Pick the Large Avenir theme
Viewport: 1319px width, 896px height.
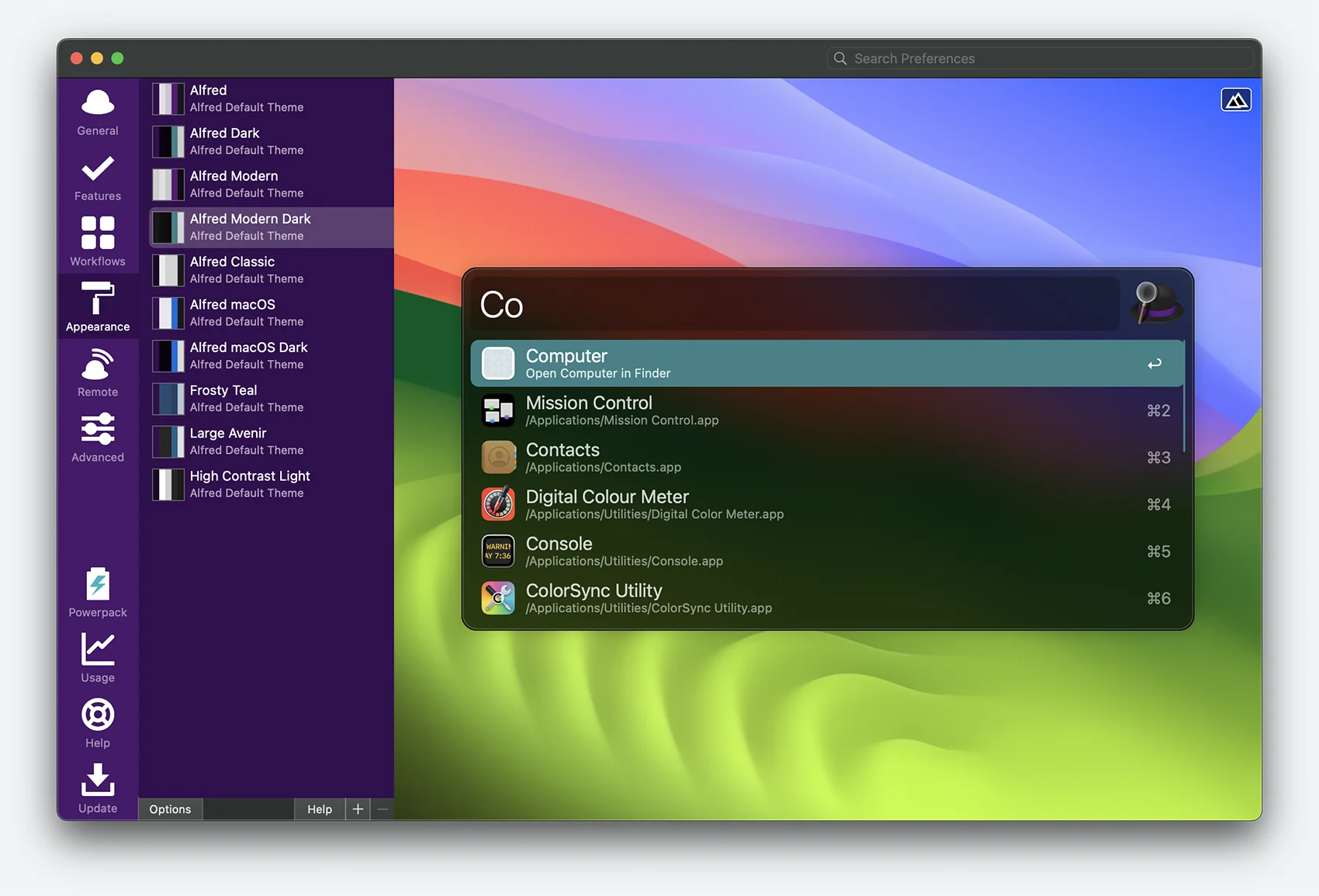tap(271, 441)
